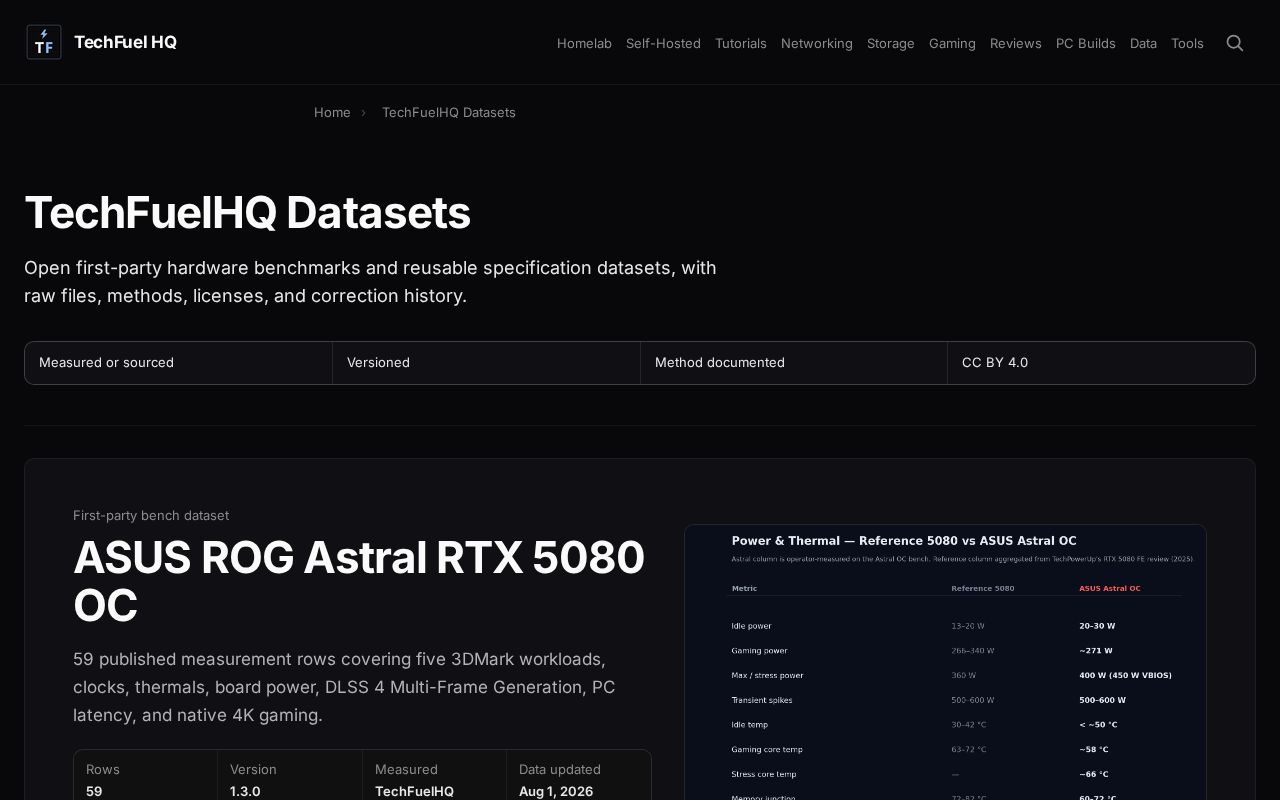Open the Data nav item
This screenshot has height=800, width=1280.
[x=1143, y=43]
